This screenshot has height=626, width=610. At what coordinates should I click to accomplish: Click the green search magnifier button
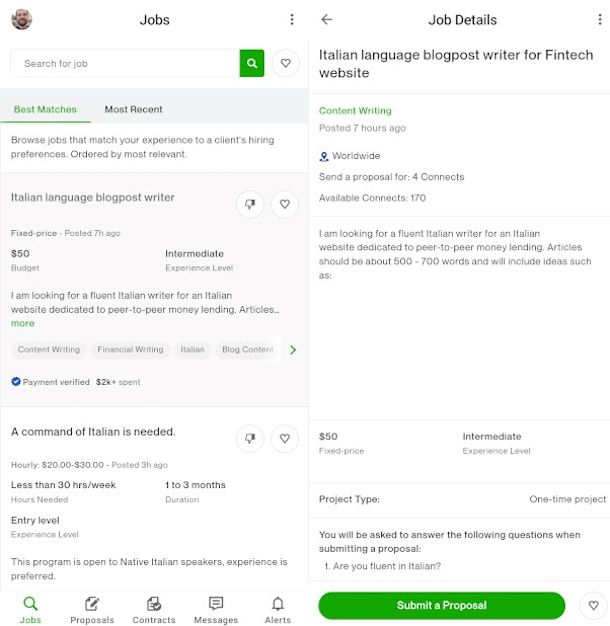point(252,63)
